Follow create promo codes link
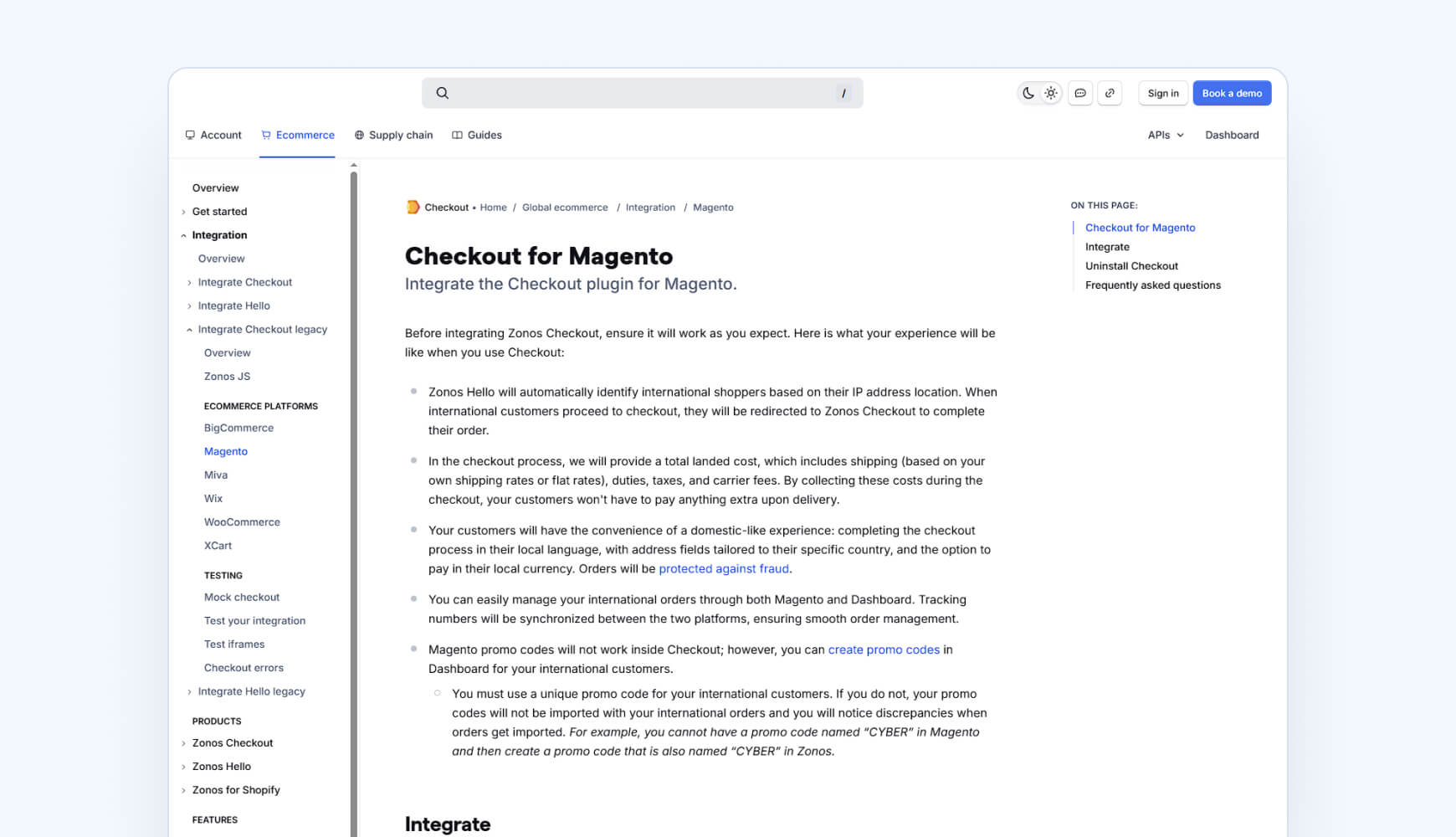1456x837 pixels. (884, 650)
